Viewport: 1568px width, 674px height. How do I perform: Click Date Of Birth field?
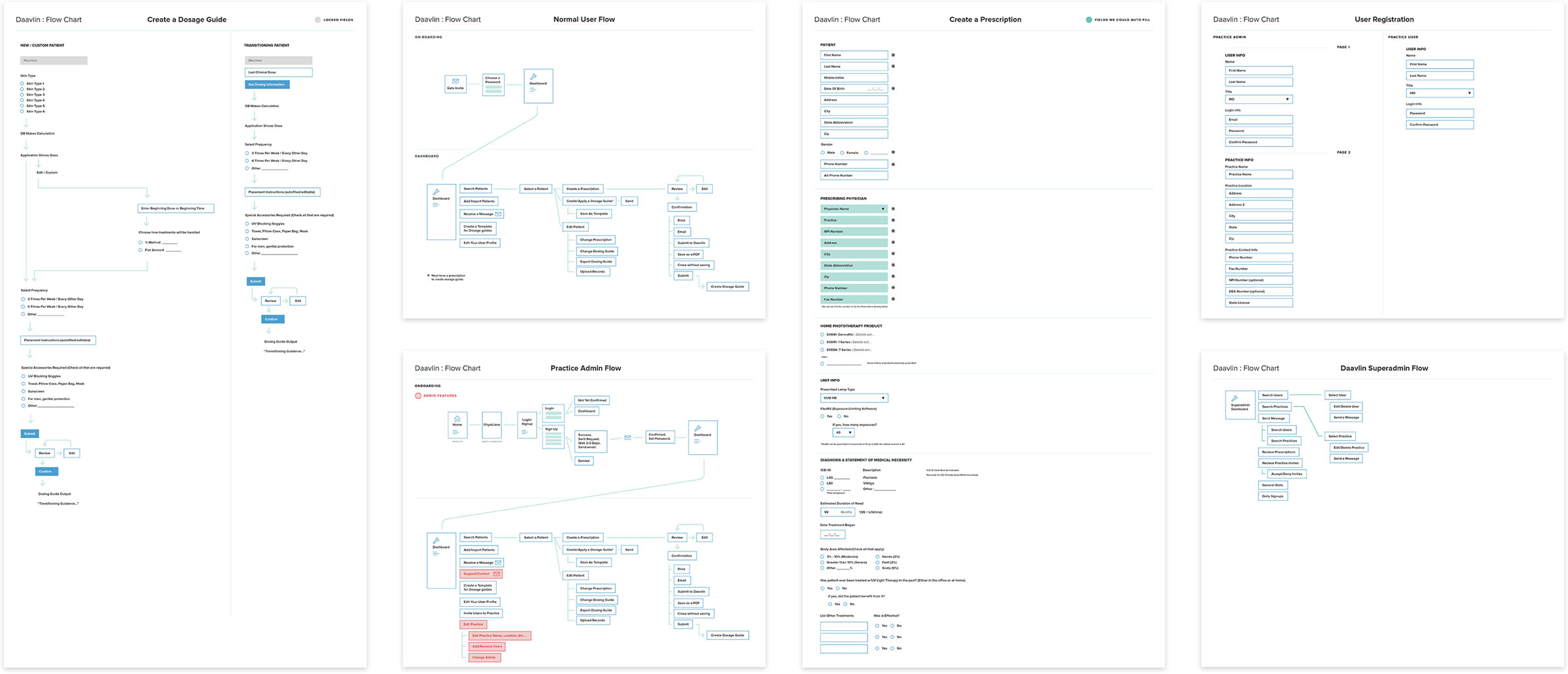click(854, 89)
